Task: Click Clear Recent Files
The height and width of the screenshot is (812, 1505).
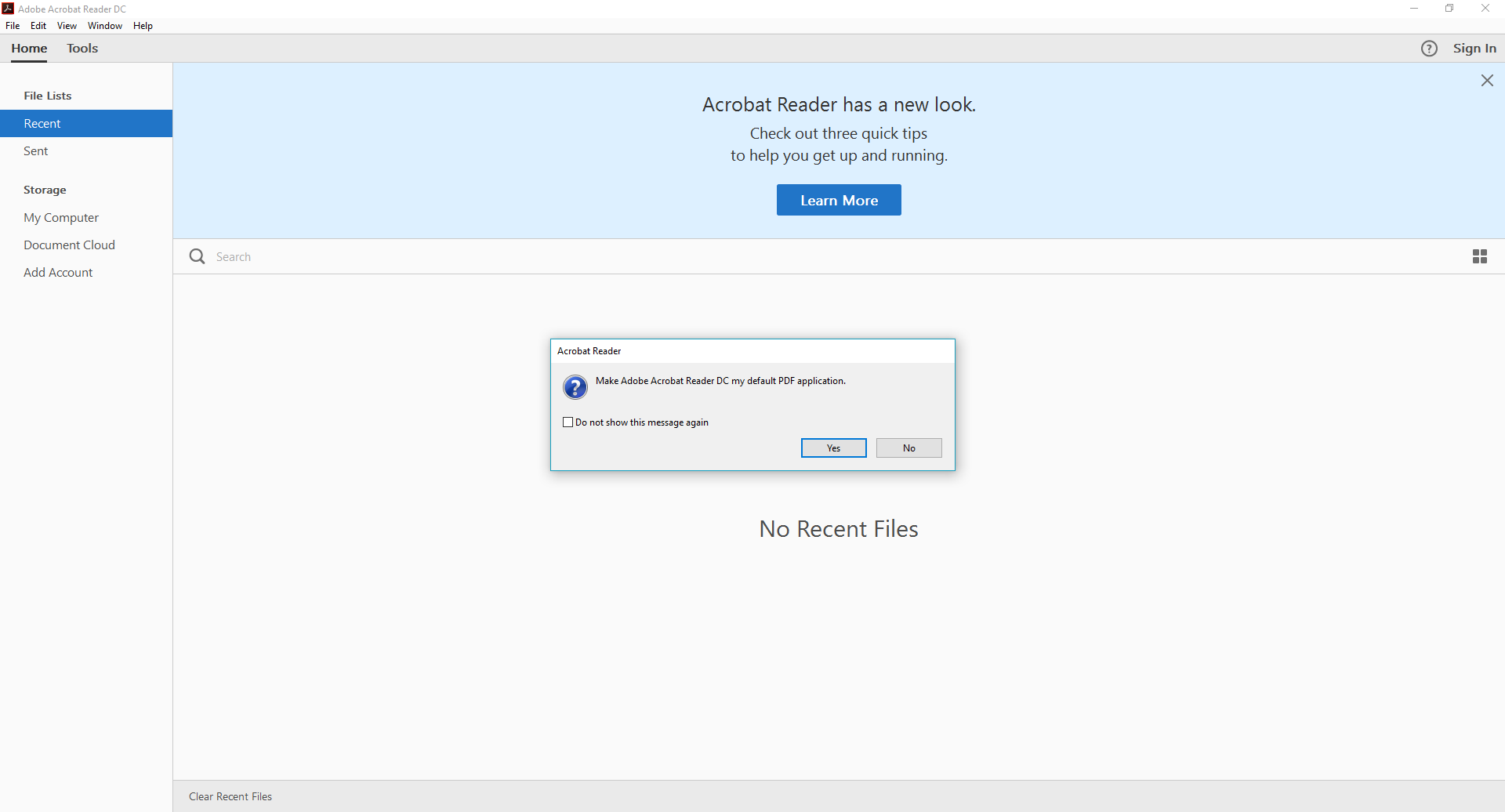Action: pos(230,796)
